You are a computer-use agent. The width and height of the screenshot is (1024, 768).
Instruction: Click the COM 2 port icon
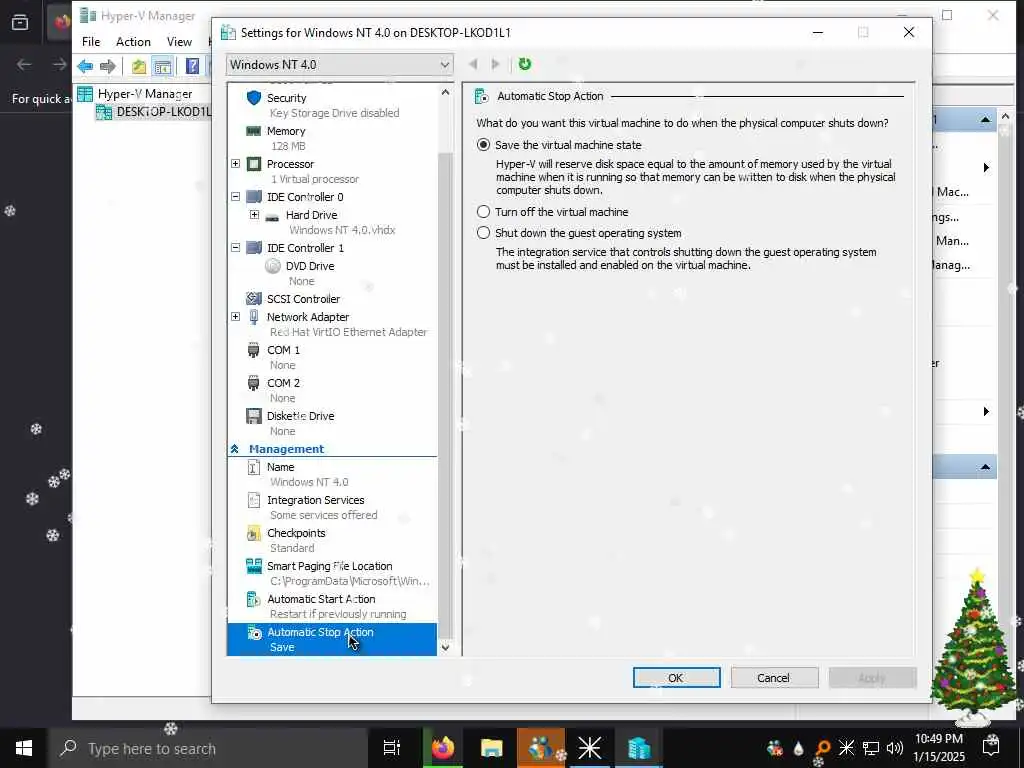[x=253, y=383]
